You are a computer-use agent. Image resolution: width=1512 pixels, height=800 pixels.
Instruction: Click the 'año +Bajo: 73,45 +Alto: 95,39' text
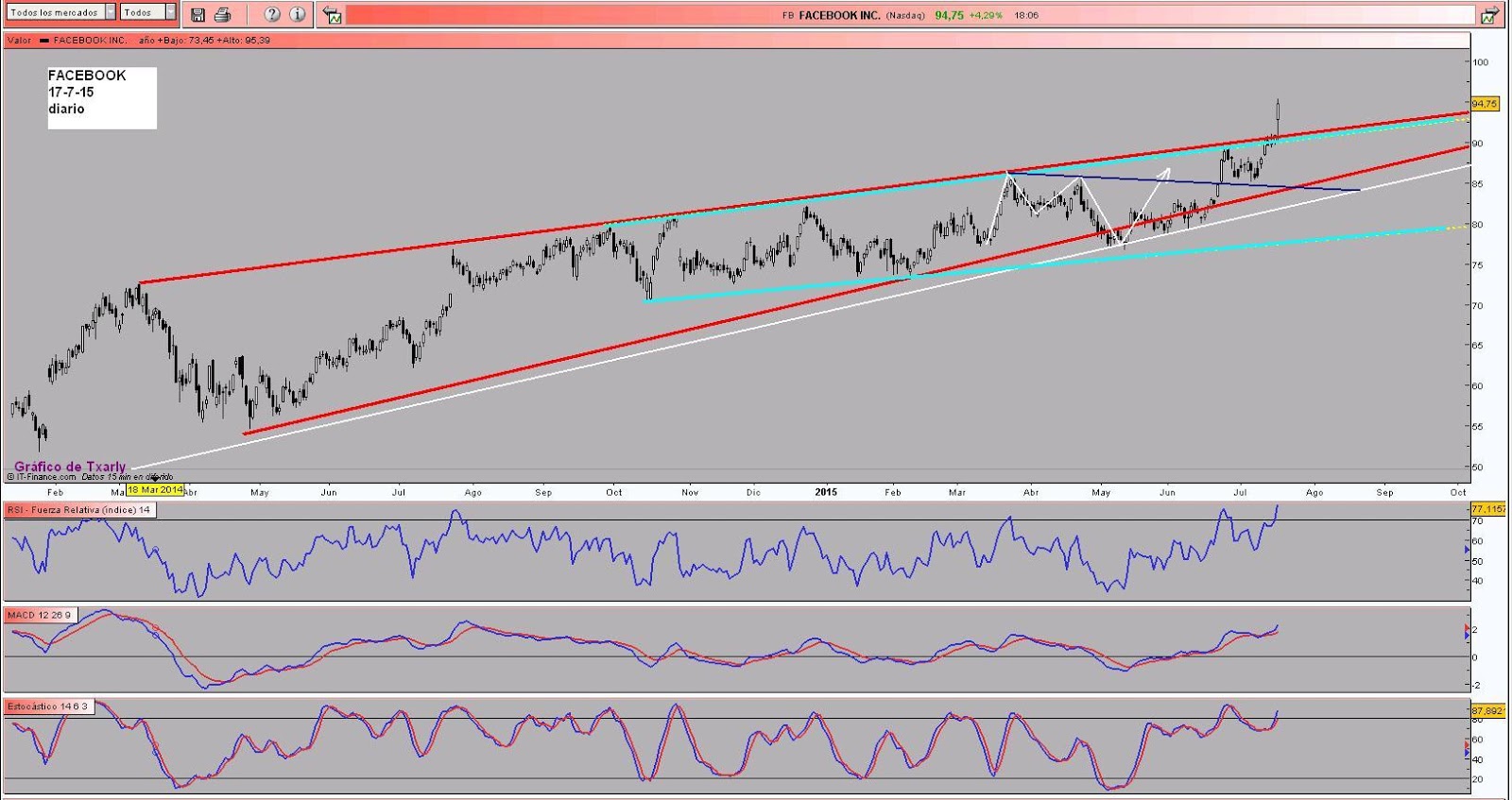(204, 41)
